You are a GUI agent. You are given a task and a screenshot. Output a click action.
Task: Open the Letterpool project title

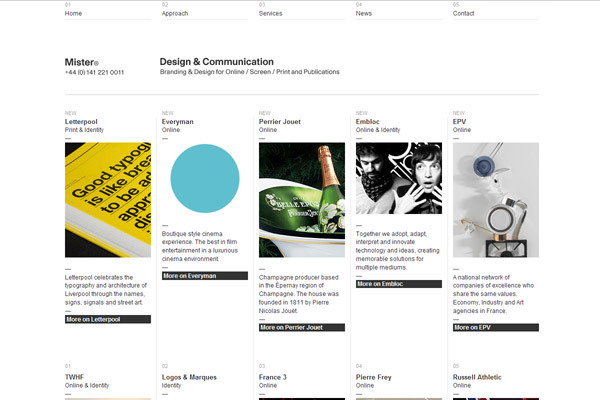point(81,122)
